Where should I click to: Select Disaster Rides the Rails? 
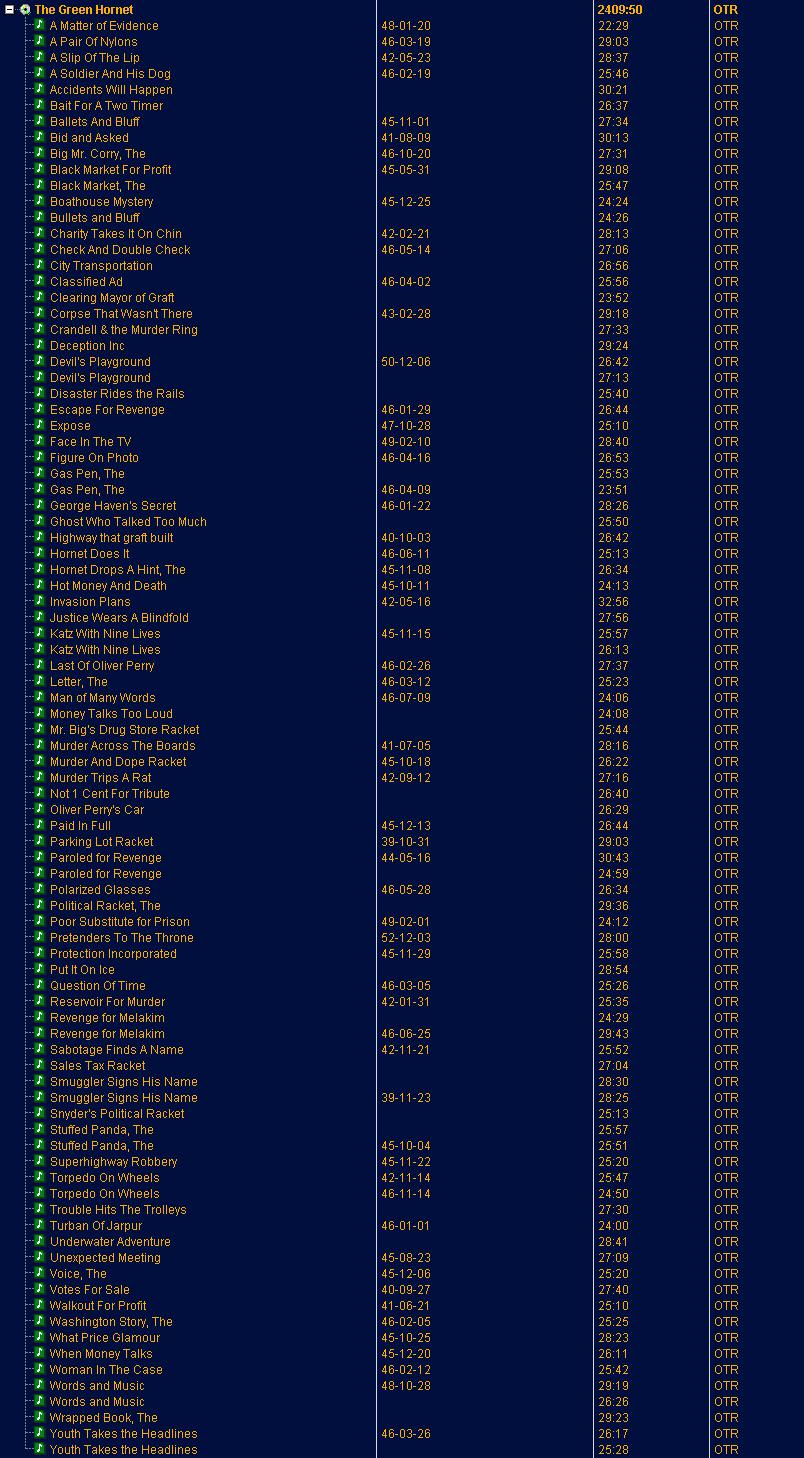[x=117, y=394]
